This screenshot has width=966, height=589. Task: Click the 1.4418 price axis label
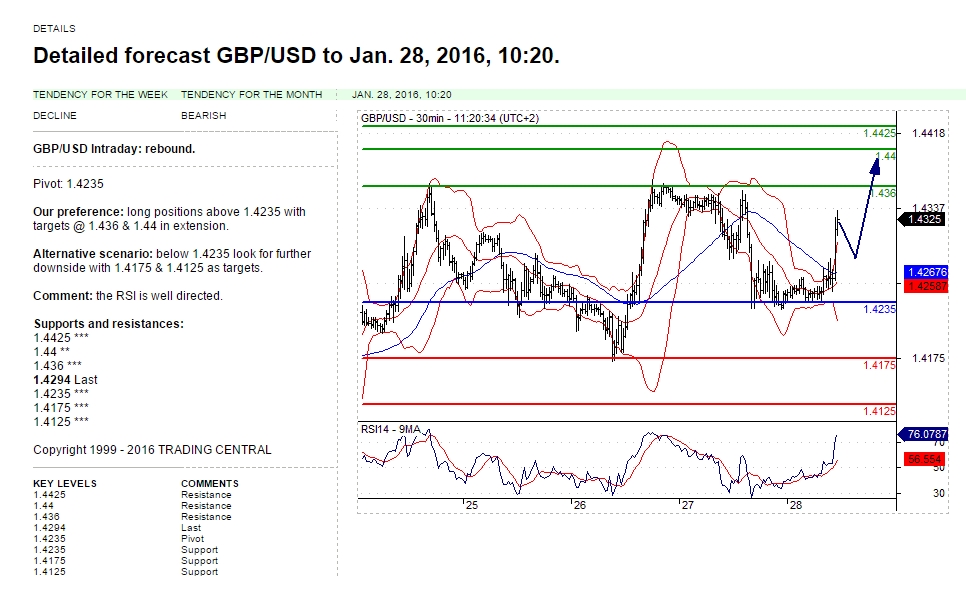928,133
